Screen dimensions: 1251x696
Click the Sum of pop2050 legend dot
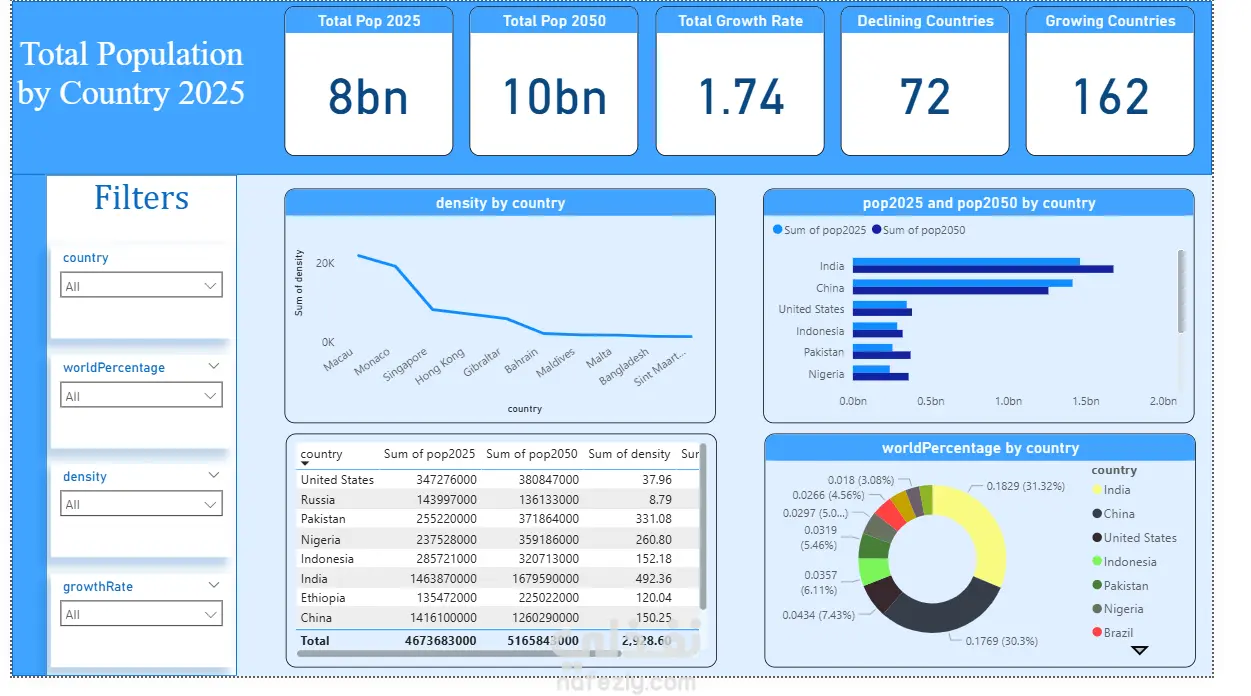877,230
